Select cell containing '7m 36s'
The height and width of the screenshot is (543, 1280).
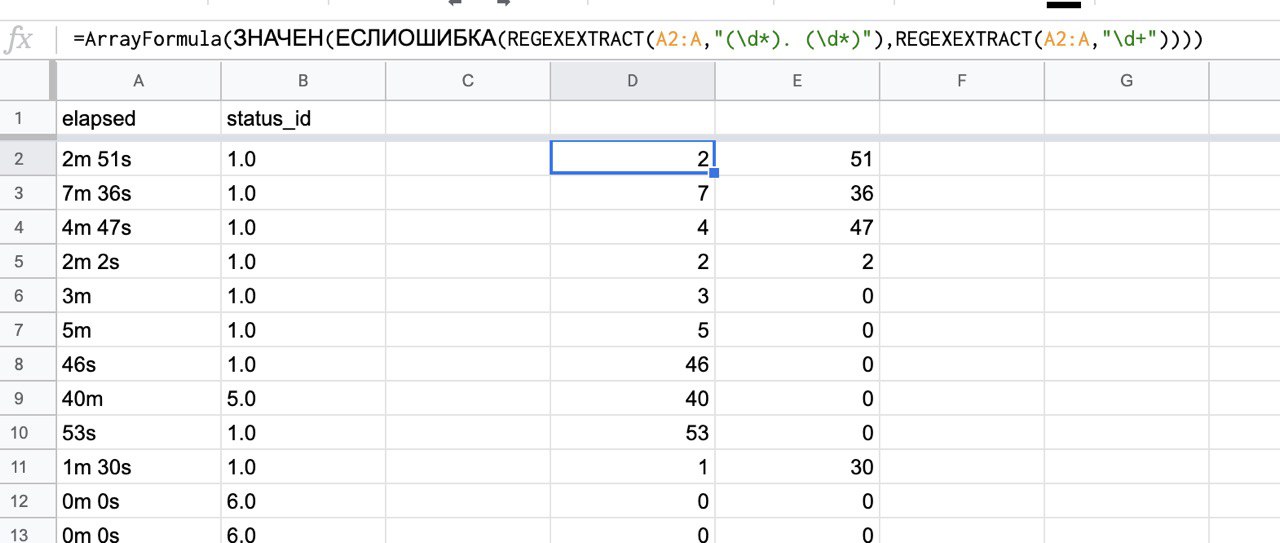pyautogui.click(x=138, y=193)
